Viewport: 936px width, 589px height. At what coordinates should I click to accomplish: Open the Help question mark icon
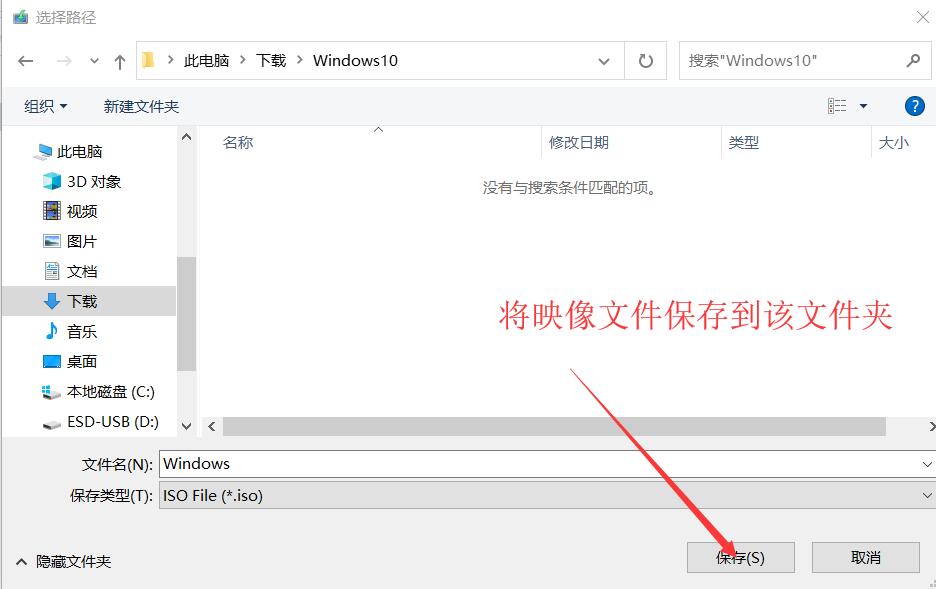tap(915, 106)
